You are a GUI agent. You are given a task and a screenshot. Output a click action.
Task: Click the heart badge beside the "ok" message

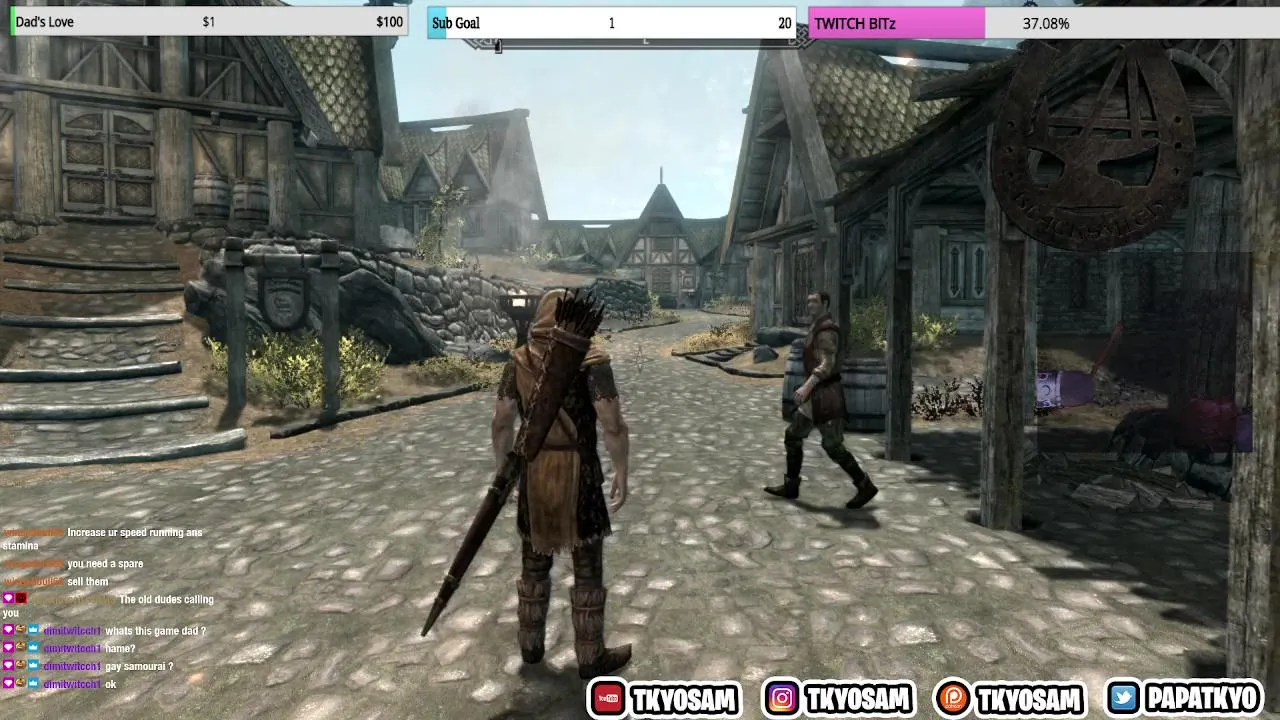[8, 684]
